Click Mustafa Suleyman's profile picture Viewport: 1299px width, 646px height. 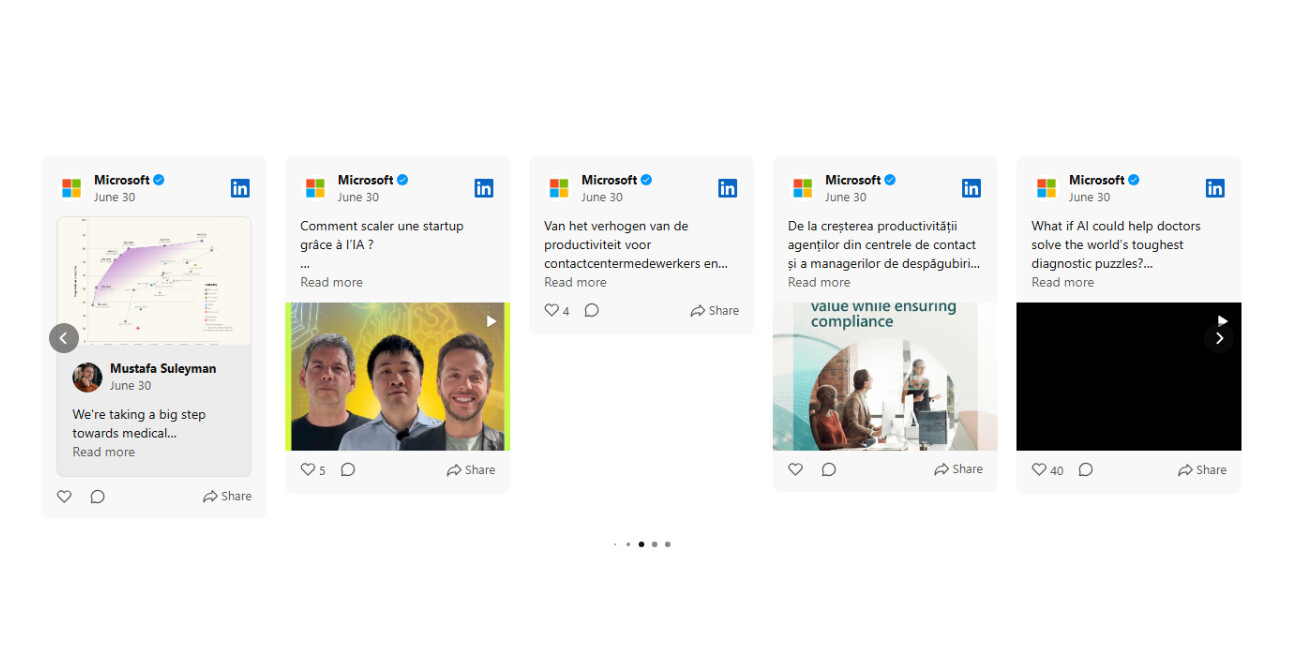coord(87,377)
